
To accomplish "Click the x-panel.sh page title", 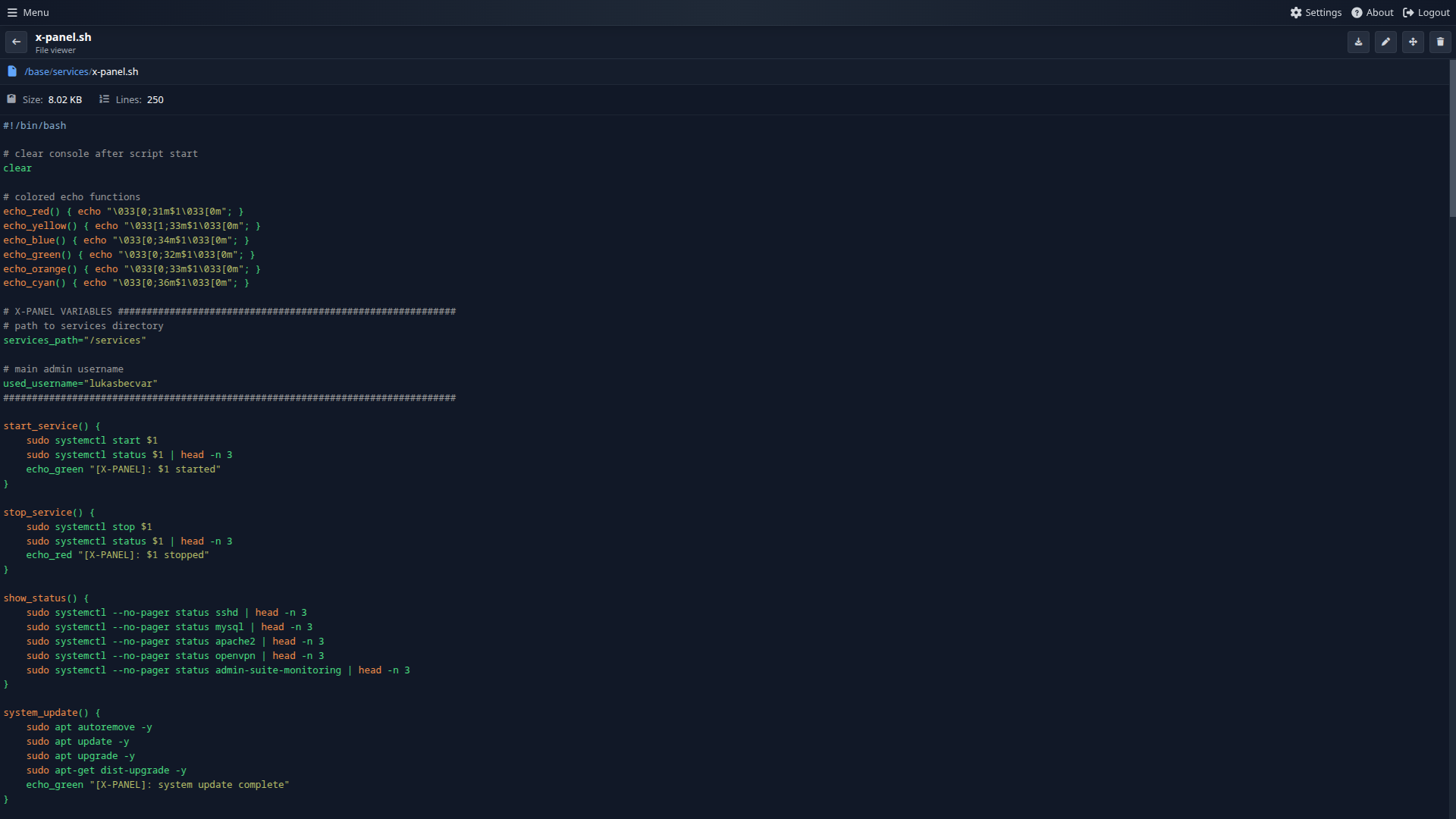I will coord(63,36).
